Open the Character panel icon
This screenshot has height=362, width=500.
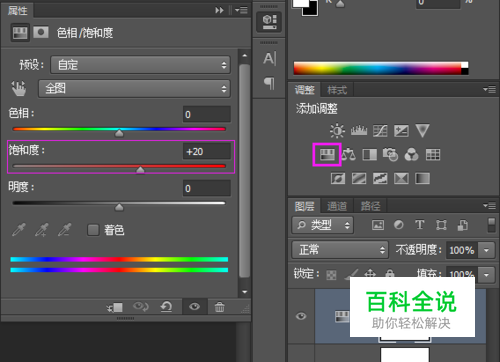pos(269,59)
